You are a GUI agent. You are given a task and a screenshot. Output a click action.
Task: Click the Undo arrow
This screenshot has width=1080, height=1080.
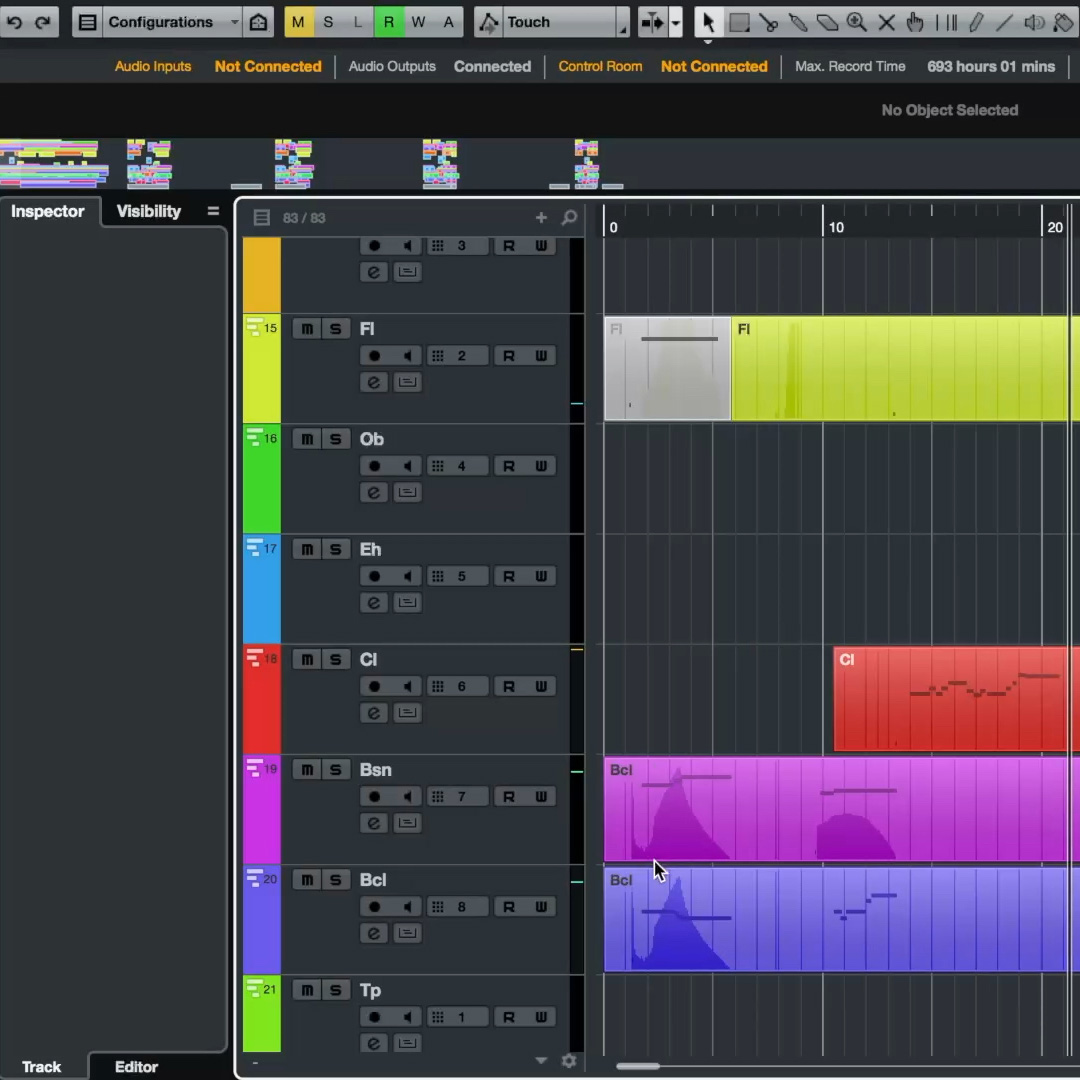coord(14,22)
